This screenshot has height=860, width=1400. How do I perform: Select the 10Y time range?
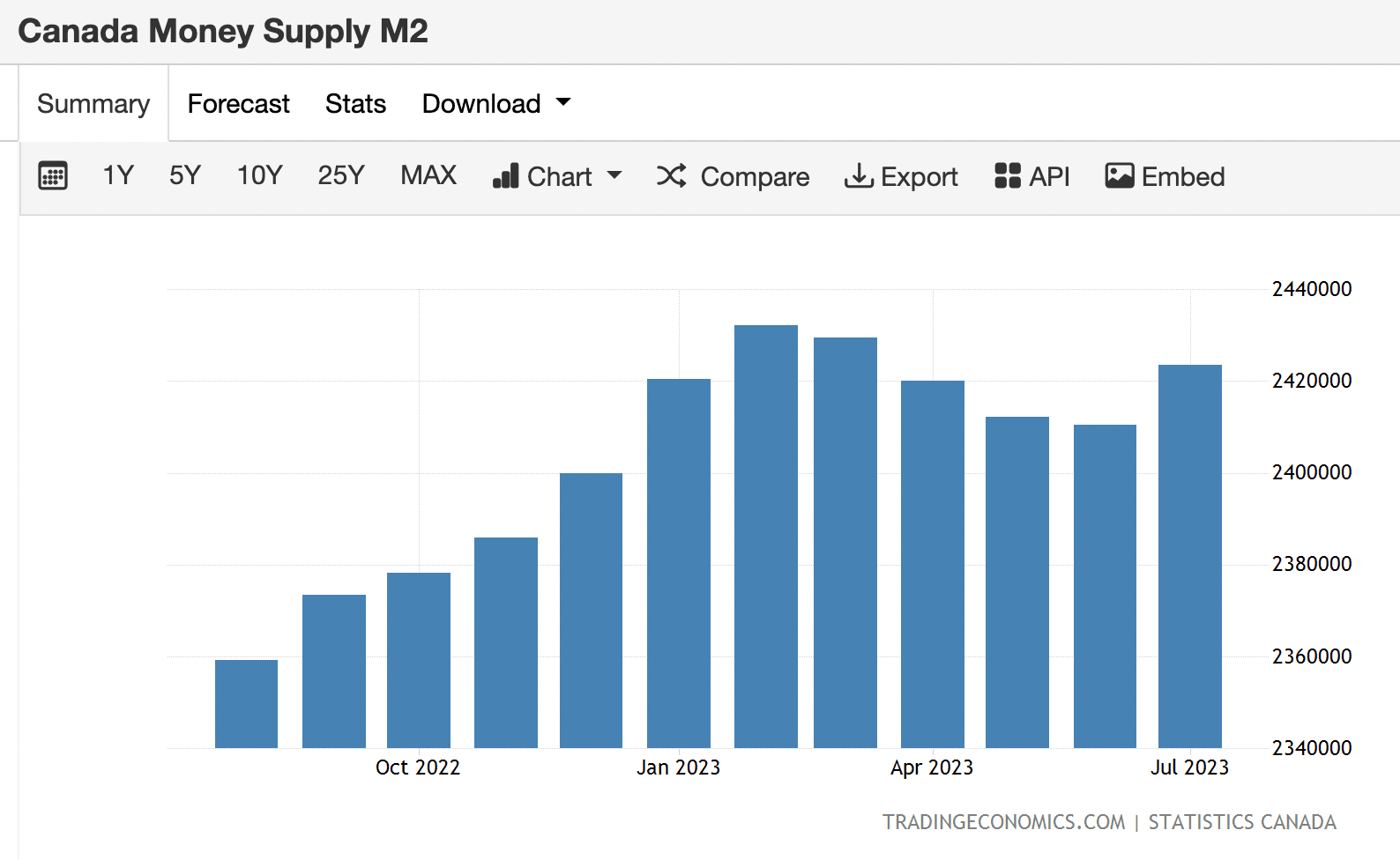(x=259, y=175)
